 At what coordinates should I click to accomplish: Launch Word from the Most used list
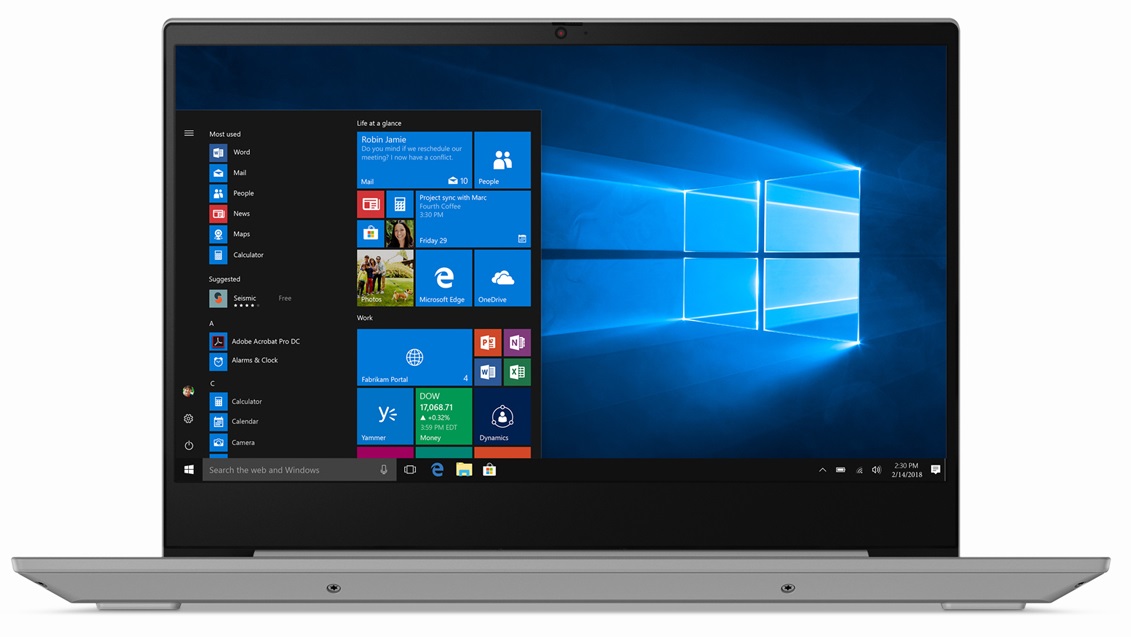pyautogui.click(x=240, y=152)
